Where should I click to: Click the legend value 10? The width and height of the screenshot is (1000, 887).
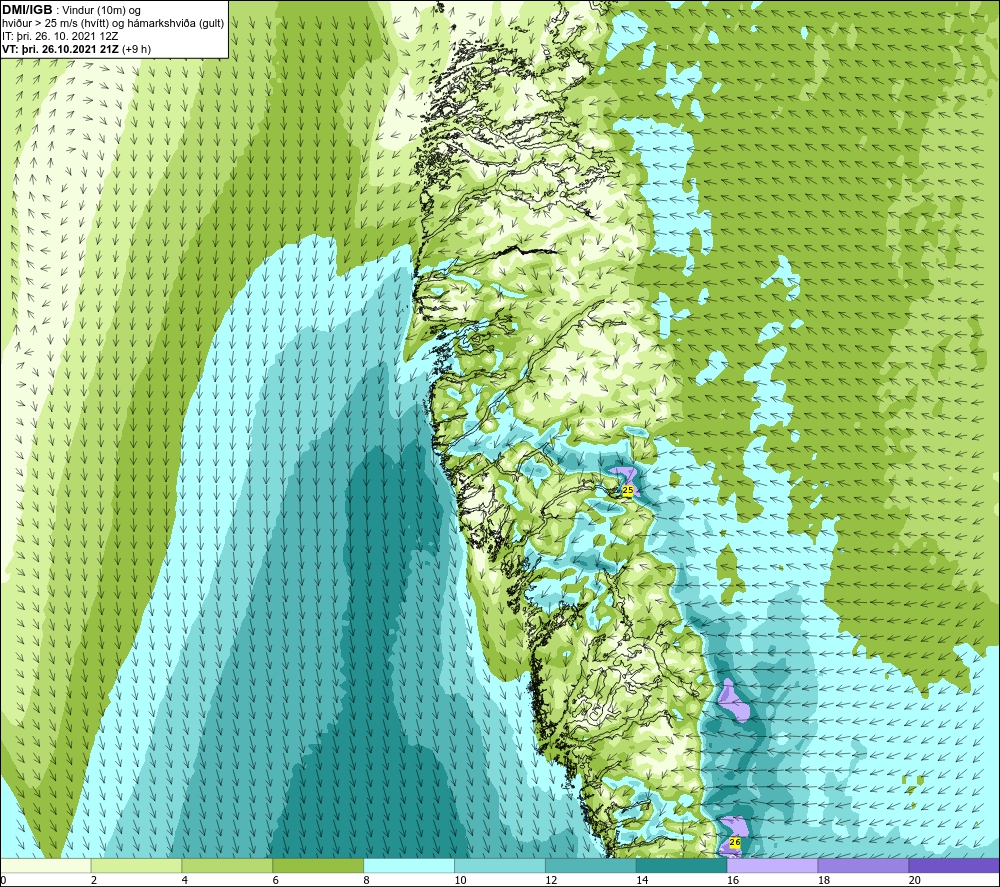click(460, 880)
